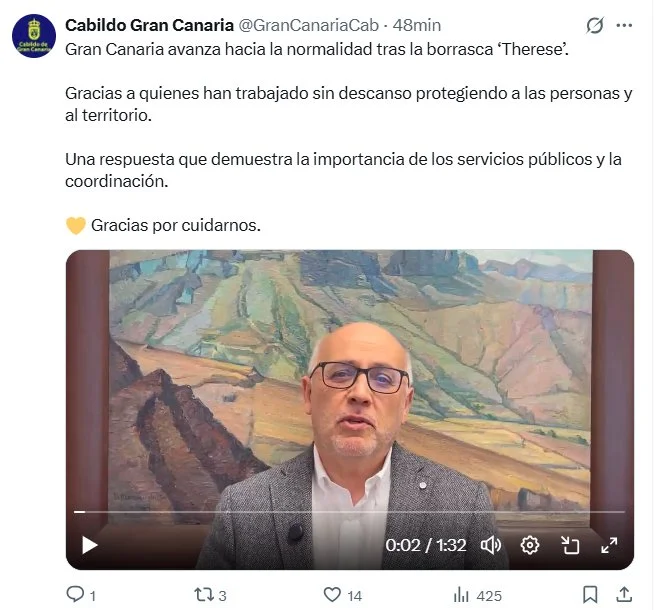Expand video to fullscreen

pos(609,545)
